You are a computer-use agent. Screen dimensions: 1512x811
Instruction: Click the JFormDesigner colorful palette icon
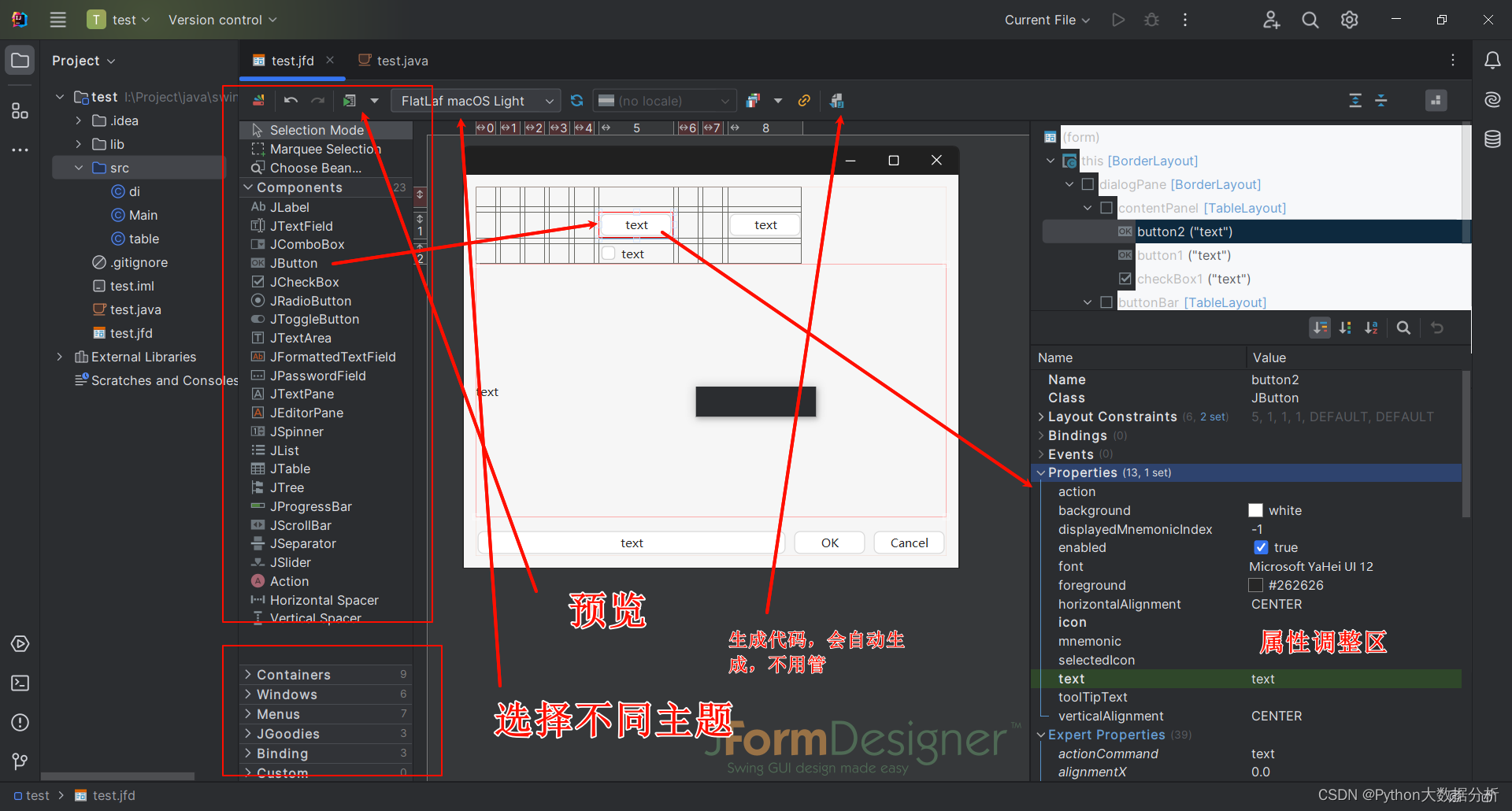[258, 101]
